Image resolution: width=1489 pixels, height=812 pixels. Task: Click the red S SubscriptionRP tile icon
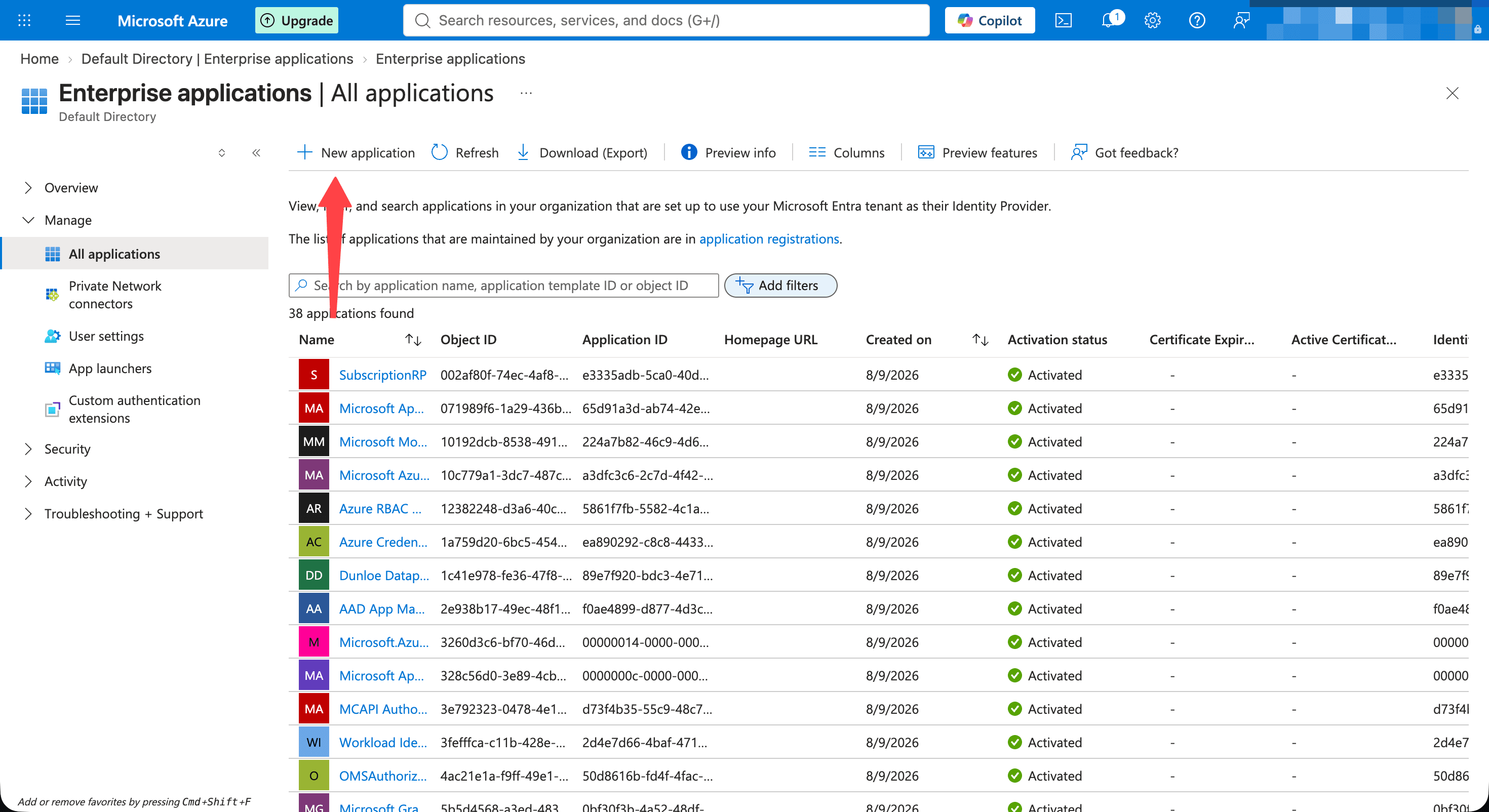(x=314, y=375)
